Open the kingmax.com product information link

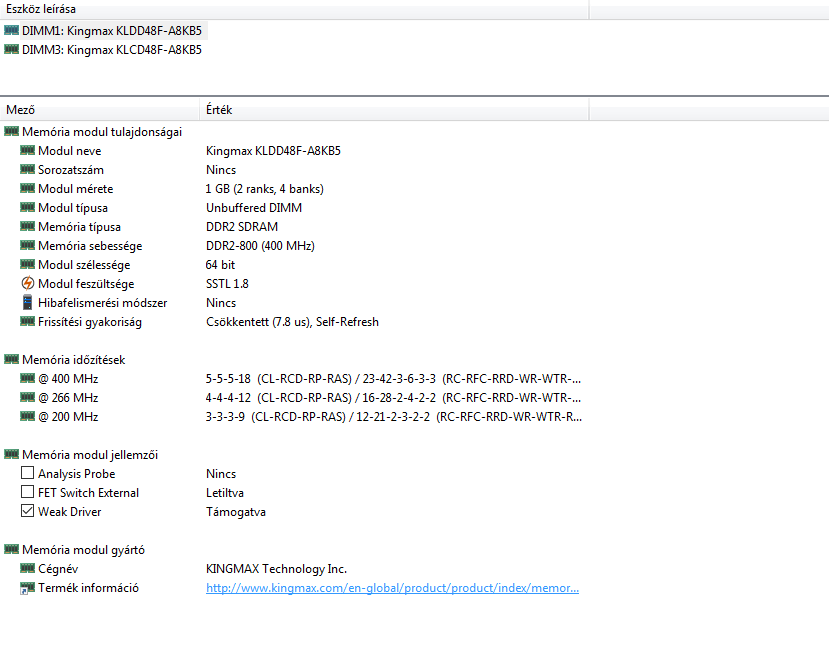[x=392, y=588]
